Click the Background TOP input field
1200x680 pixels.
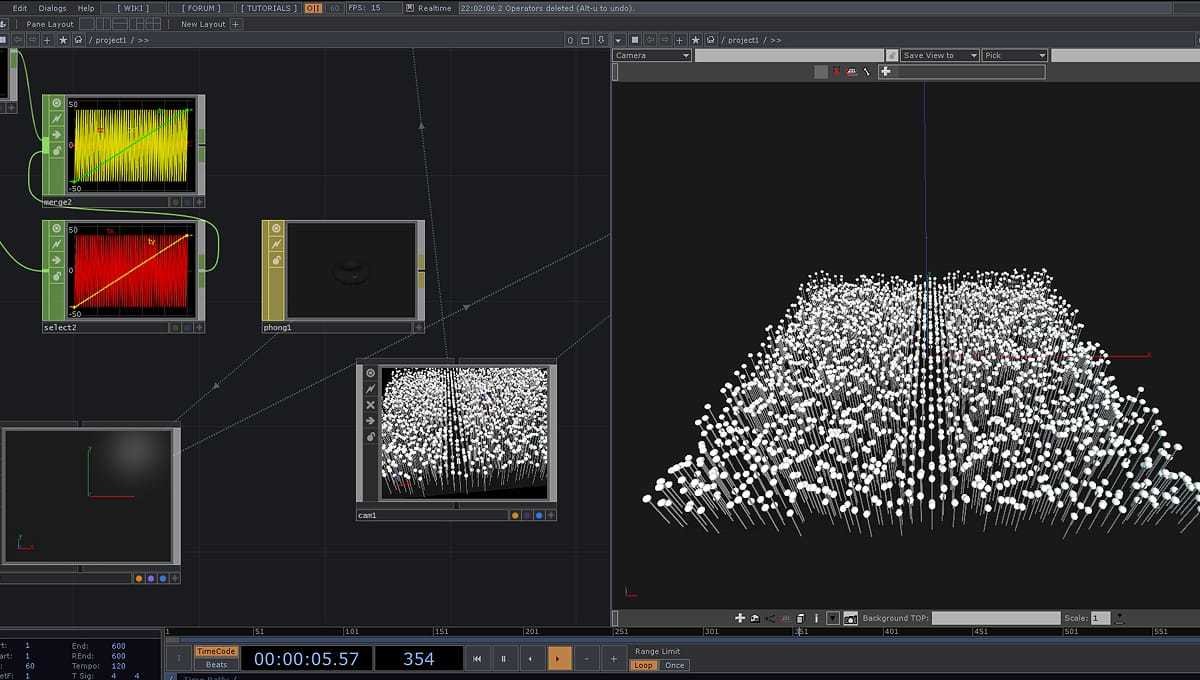click(x=995, y=618)
